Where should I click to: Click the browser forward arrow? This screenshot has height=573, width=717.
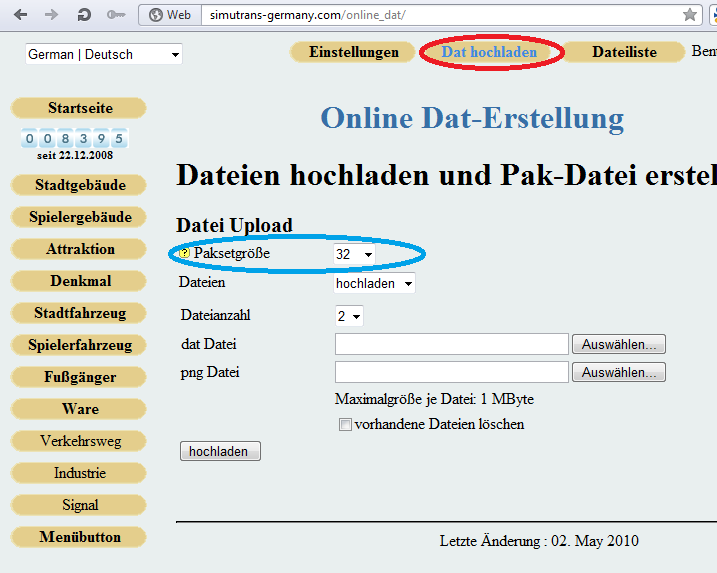52,15
